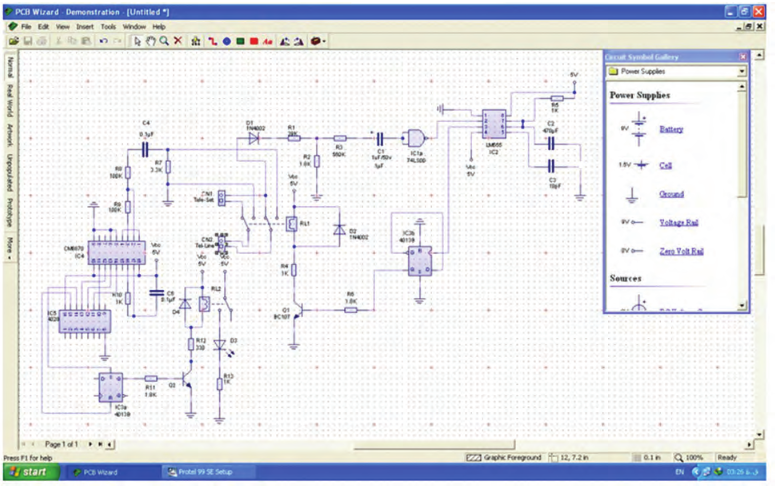The width and height of the screenshot is (779, 492).
Task: Open the Window menu
Action: 134,27
